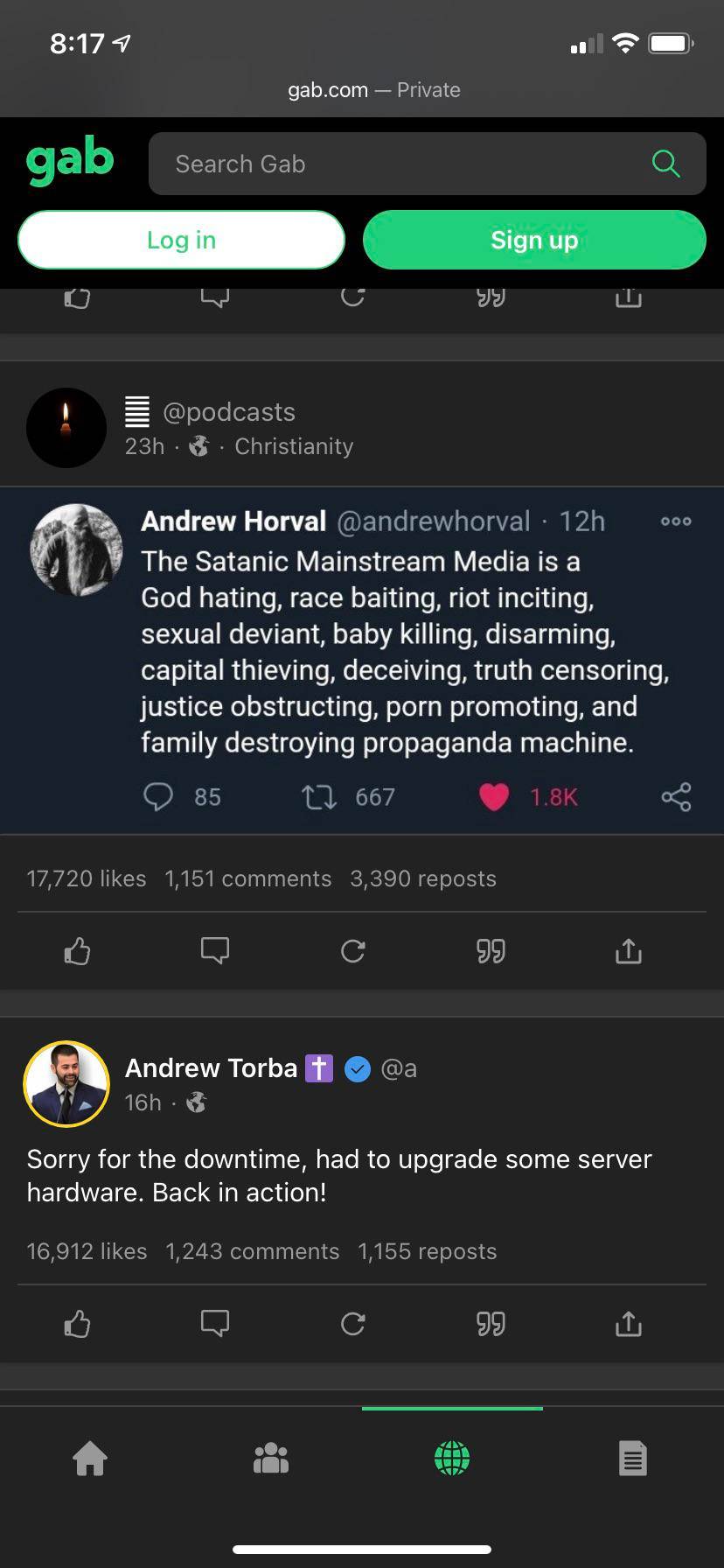724x1568 pixels.
Task: View Andrew Torba's profile picture
Action: point(66,1084)
